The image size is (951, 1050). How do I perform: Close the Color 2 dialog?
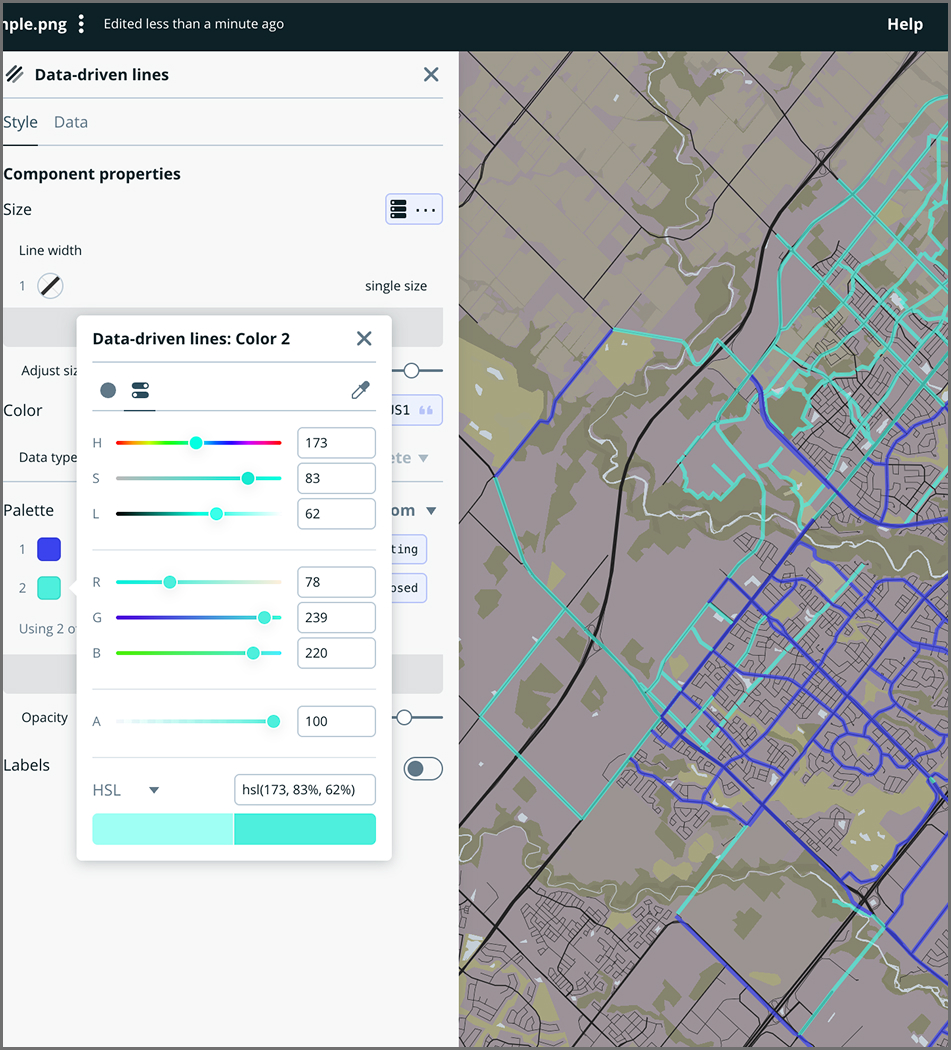point(364,338)
